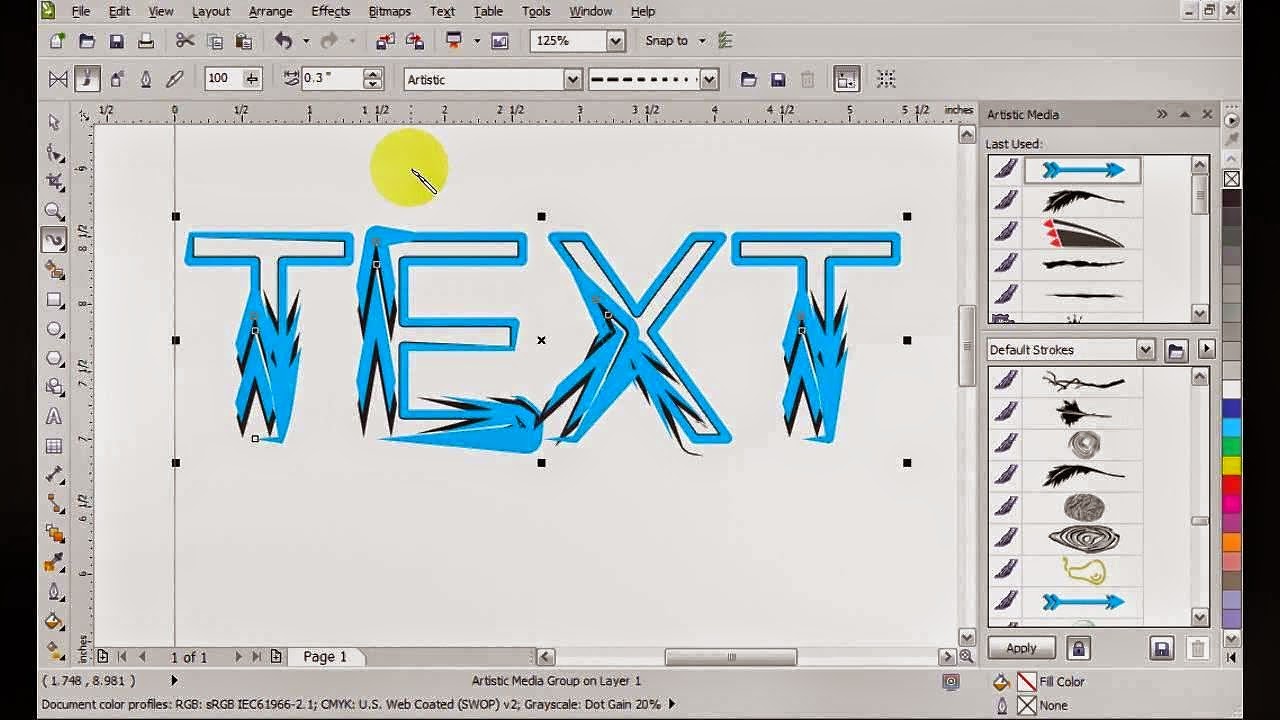Click the Cut scissors icon
1280x720 pixels.
(185, 41)
